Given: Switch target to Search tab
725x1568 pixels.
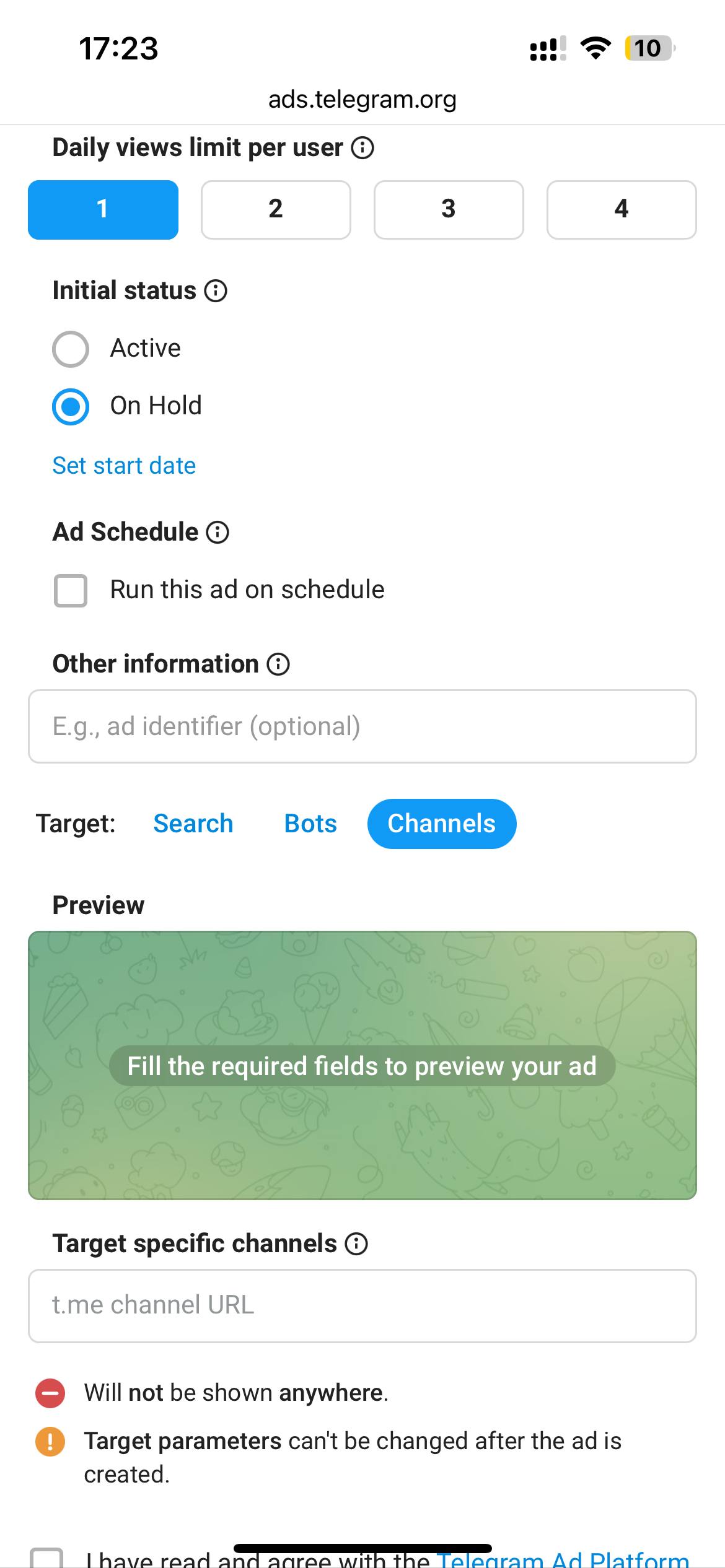Looking at the screenshot, I should 193,824.
